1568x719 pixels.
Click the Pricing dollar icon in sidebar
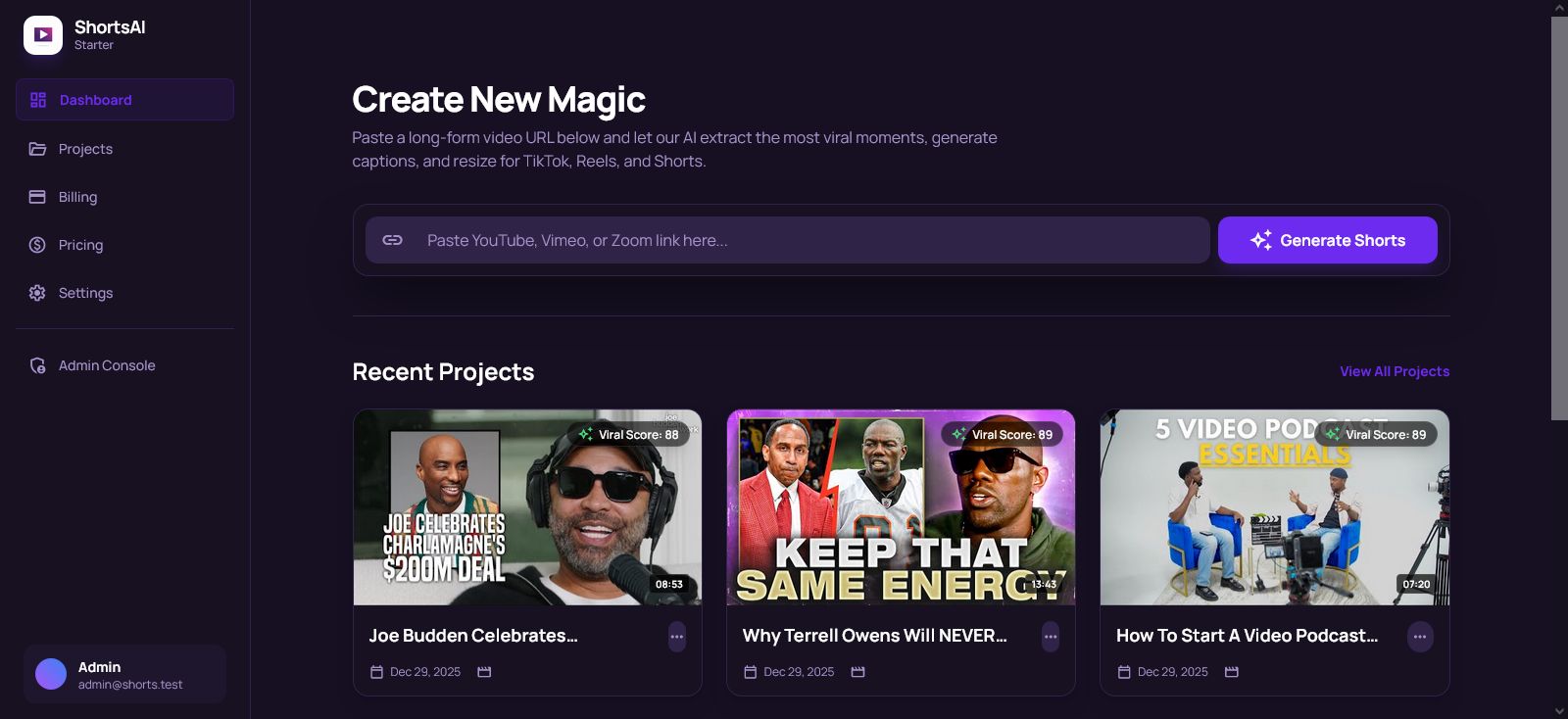click(x=37, y=245)
